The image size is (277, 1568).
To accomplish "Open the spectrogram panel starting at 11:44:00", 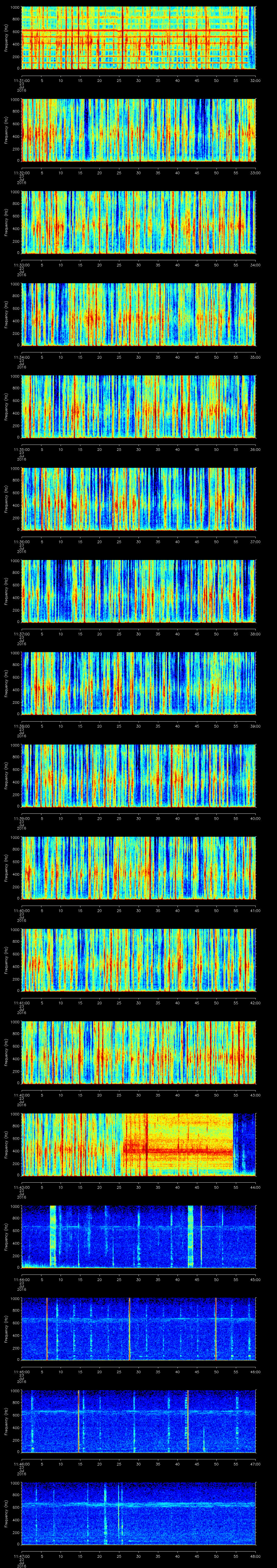I will click(x=139, y=1237).
